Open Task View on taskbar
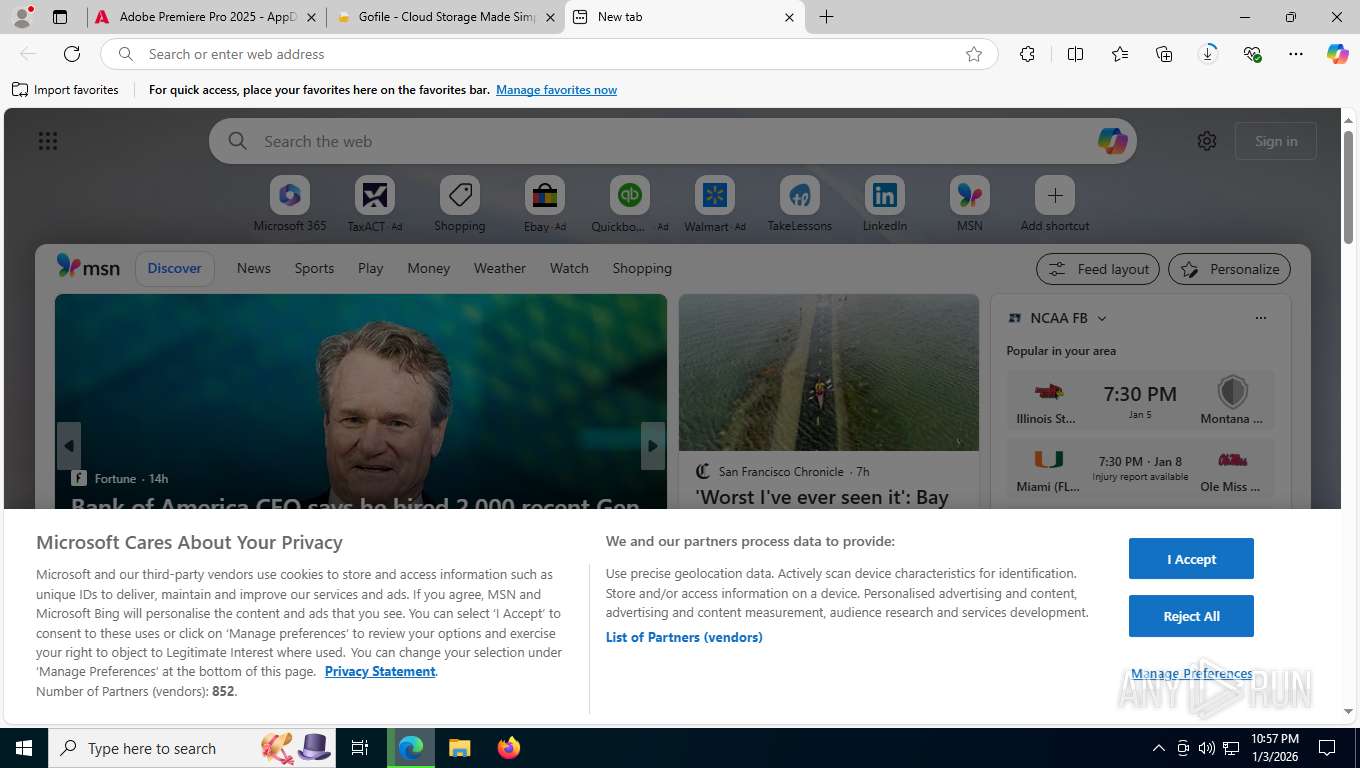 [360, 748]
